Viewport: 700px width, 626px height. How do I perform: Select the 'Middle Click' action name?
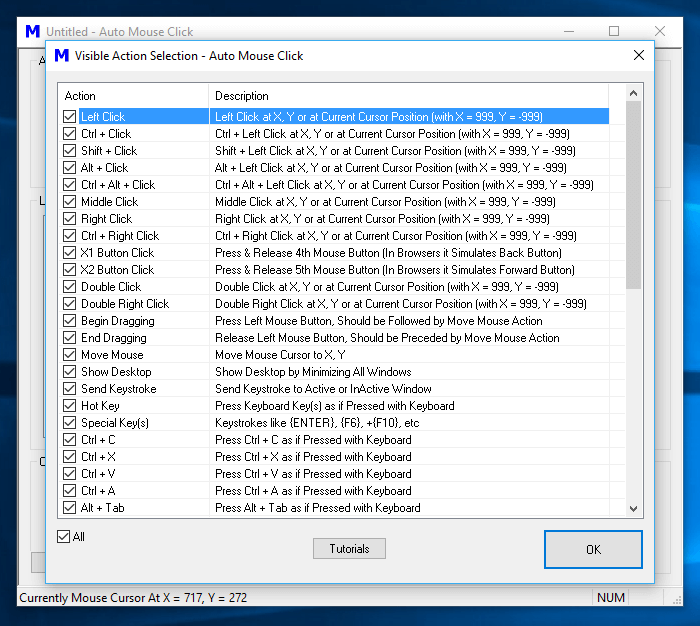coord(109,201)
